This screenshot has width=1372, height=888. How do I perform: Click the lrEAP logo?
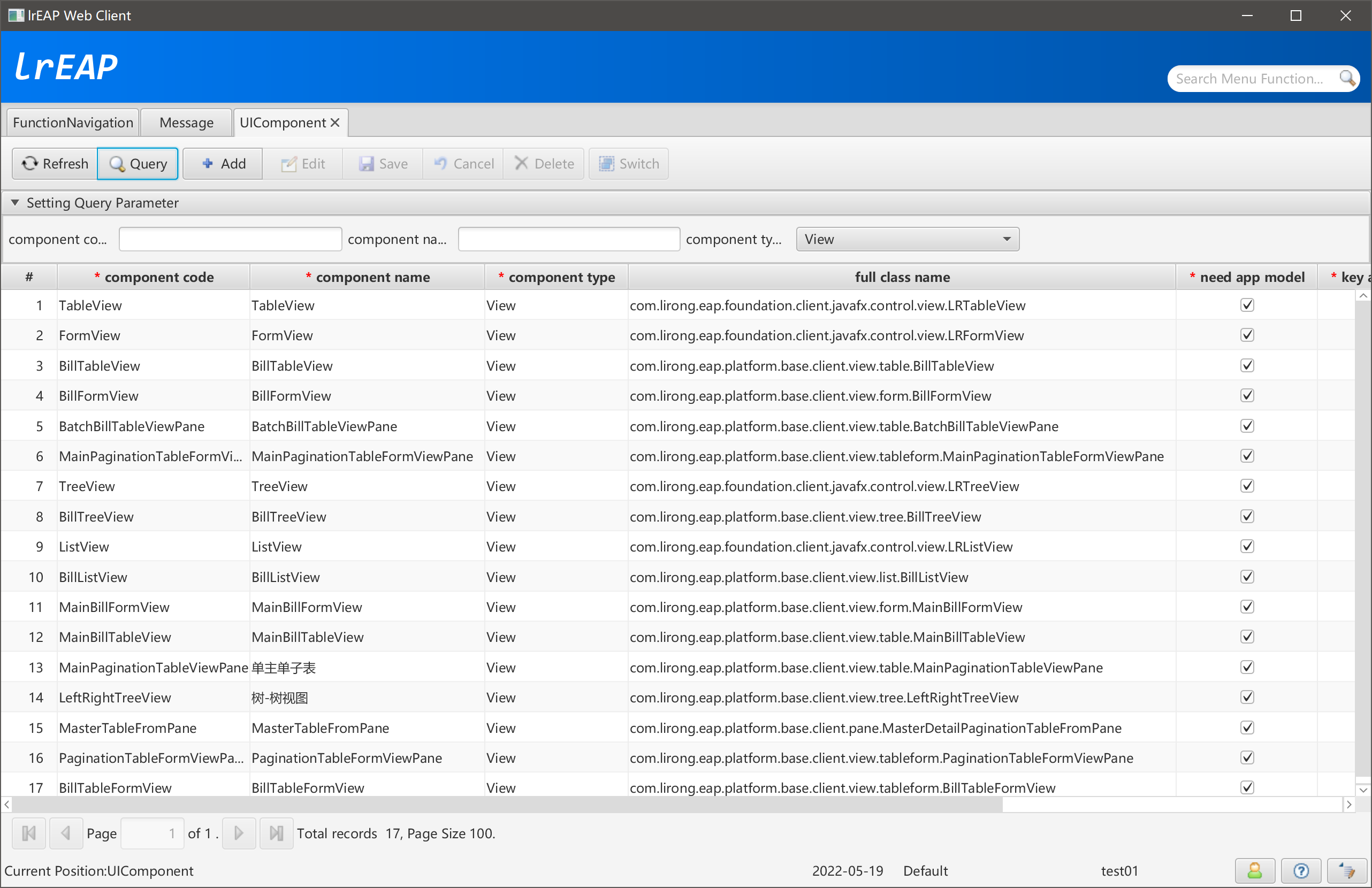tap(66, 67)
